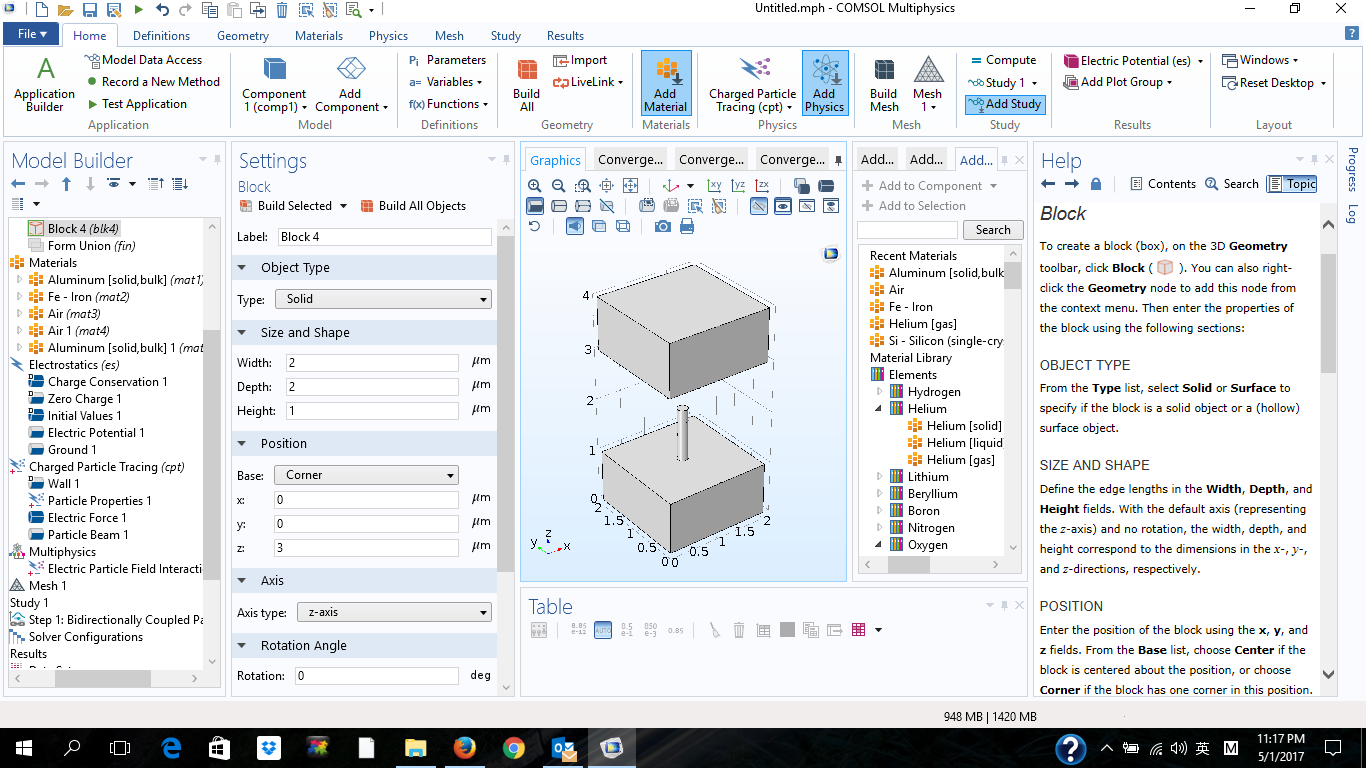Click the Label field containing Block 4
Screen dimensions: 1366x768
384,237
